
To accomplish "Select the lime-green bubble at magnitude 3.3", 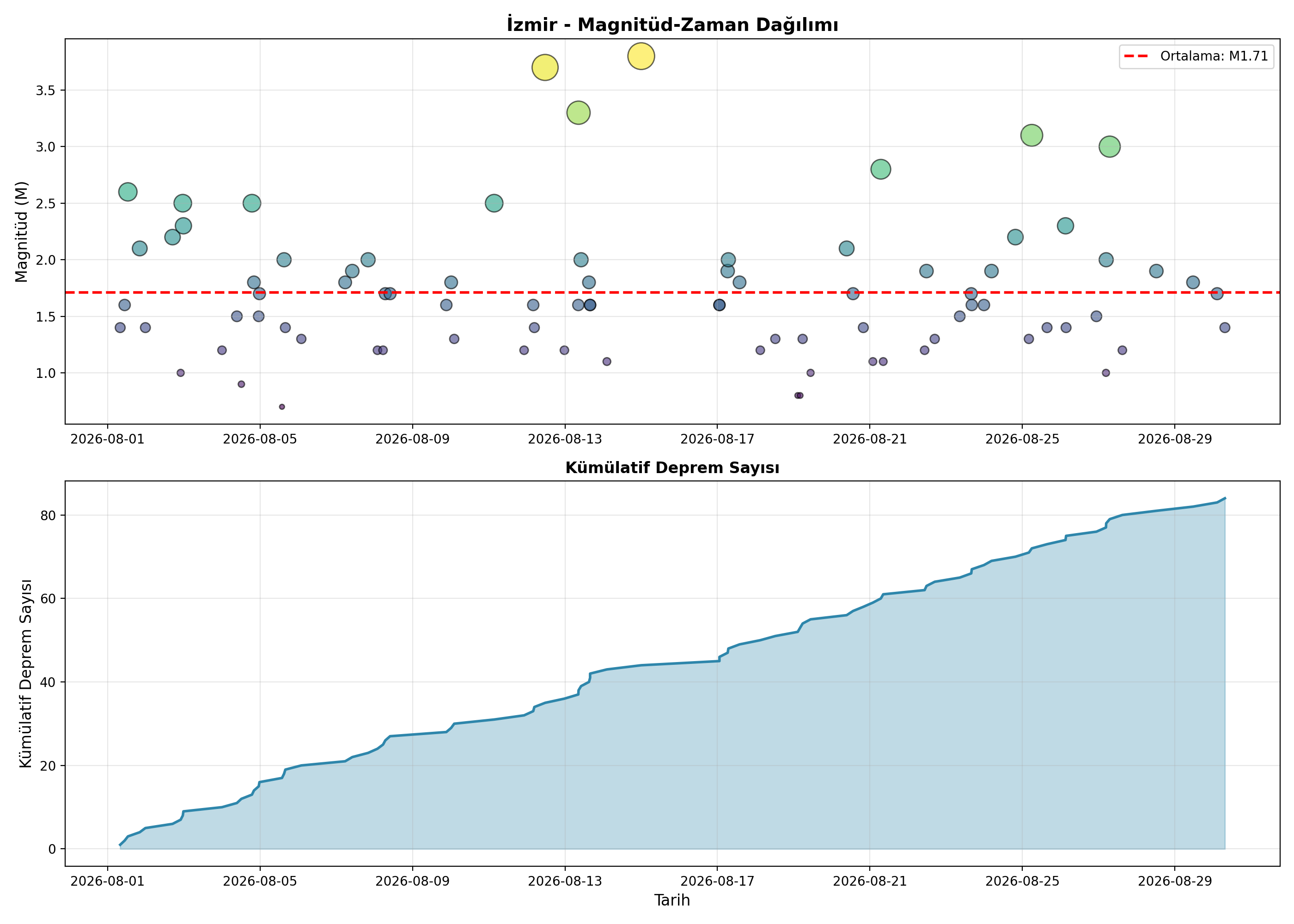I will 579,113.
